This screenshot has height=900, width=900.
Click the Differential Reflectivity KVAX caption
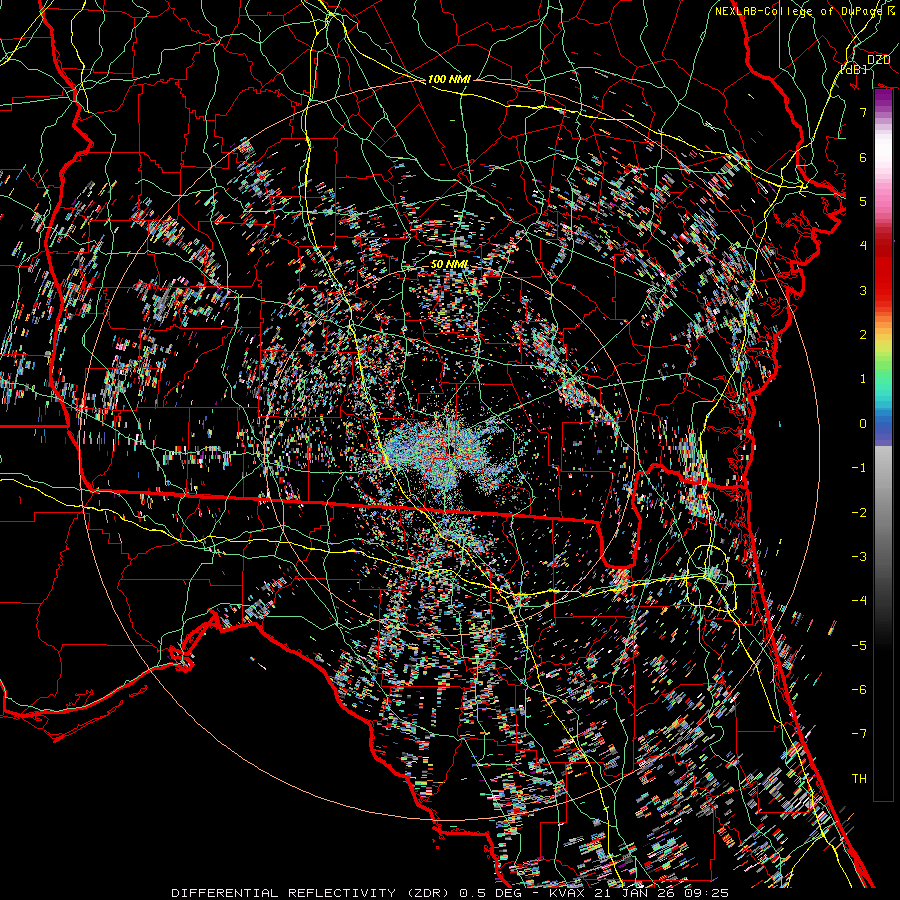pos(450,893)
